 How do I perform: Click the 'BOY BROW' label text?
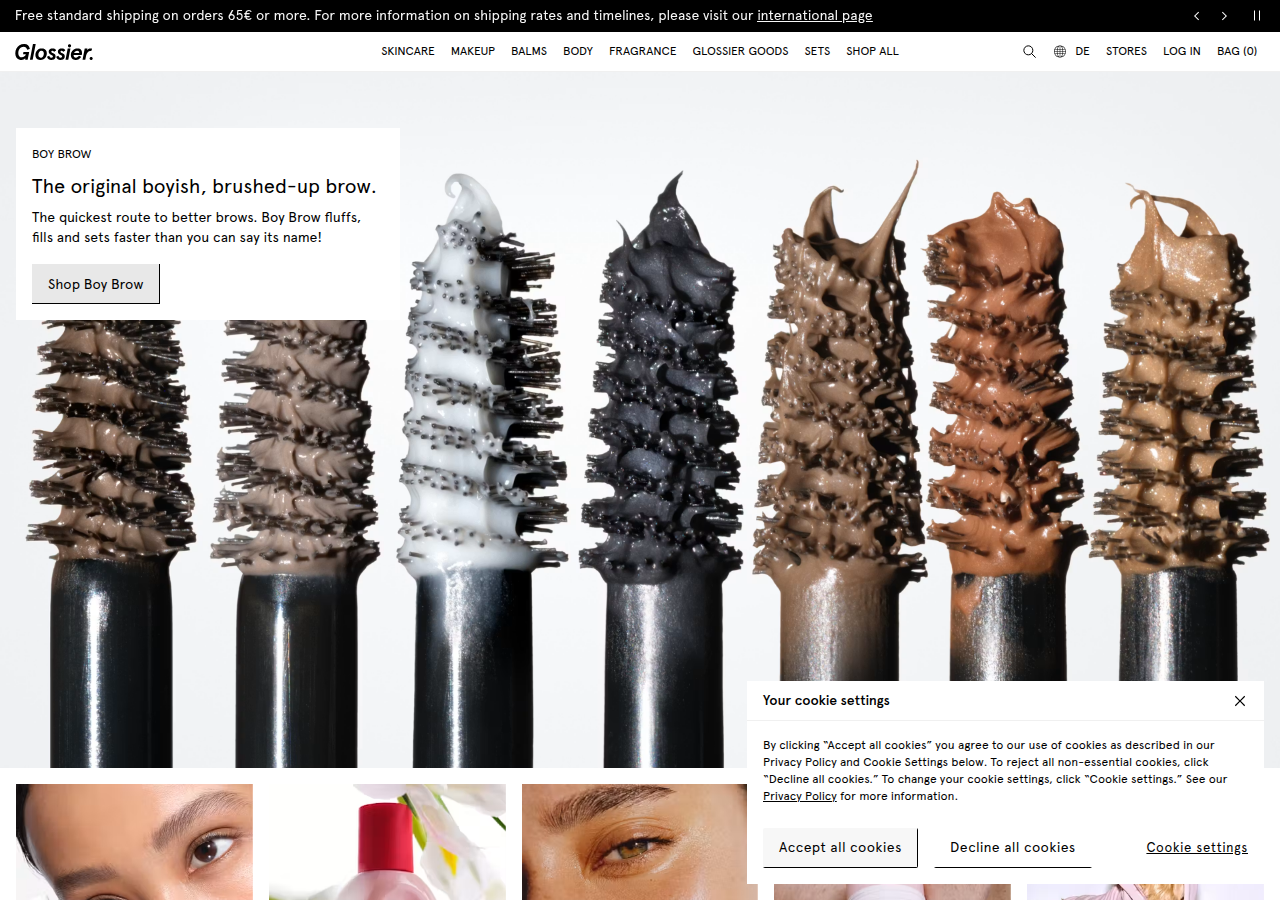62,154
